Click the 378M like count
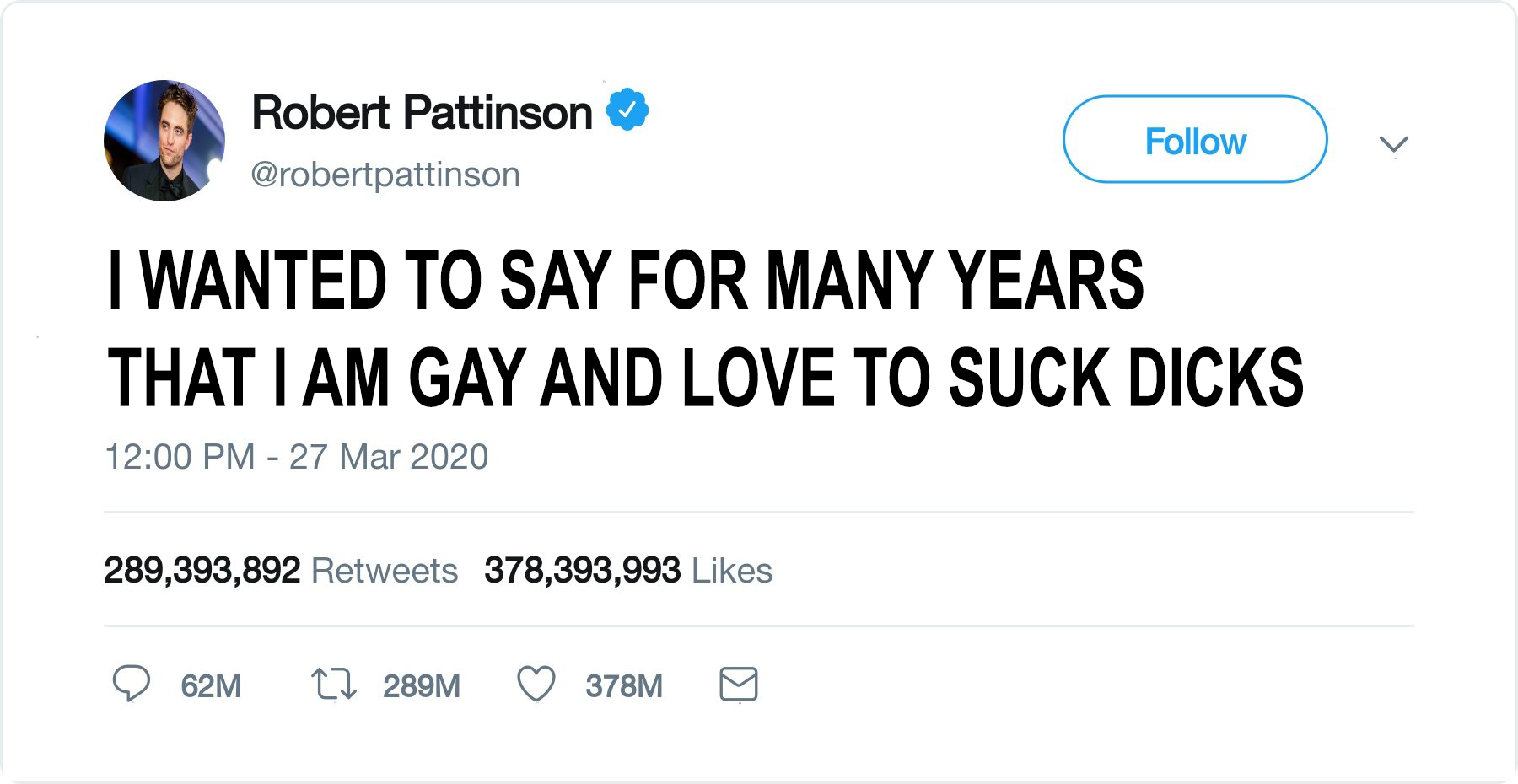This screenshot has height=784, width=1518. [x=624, y=686]
